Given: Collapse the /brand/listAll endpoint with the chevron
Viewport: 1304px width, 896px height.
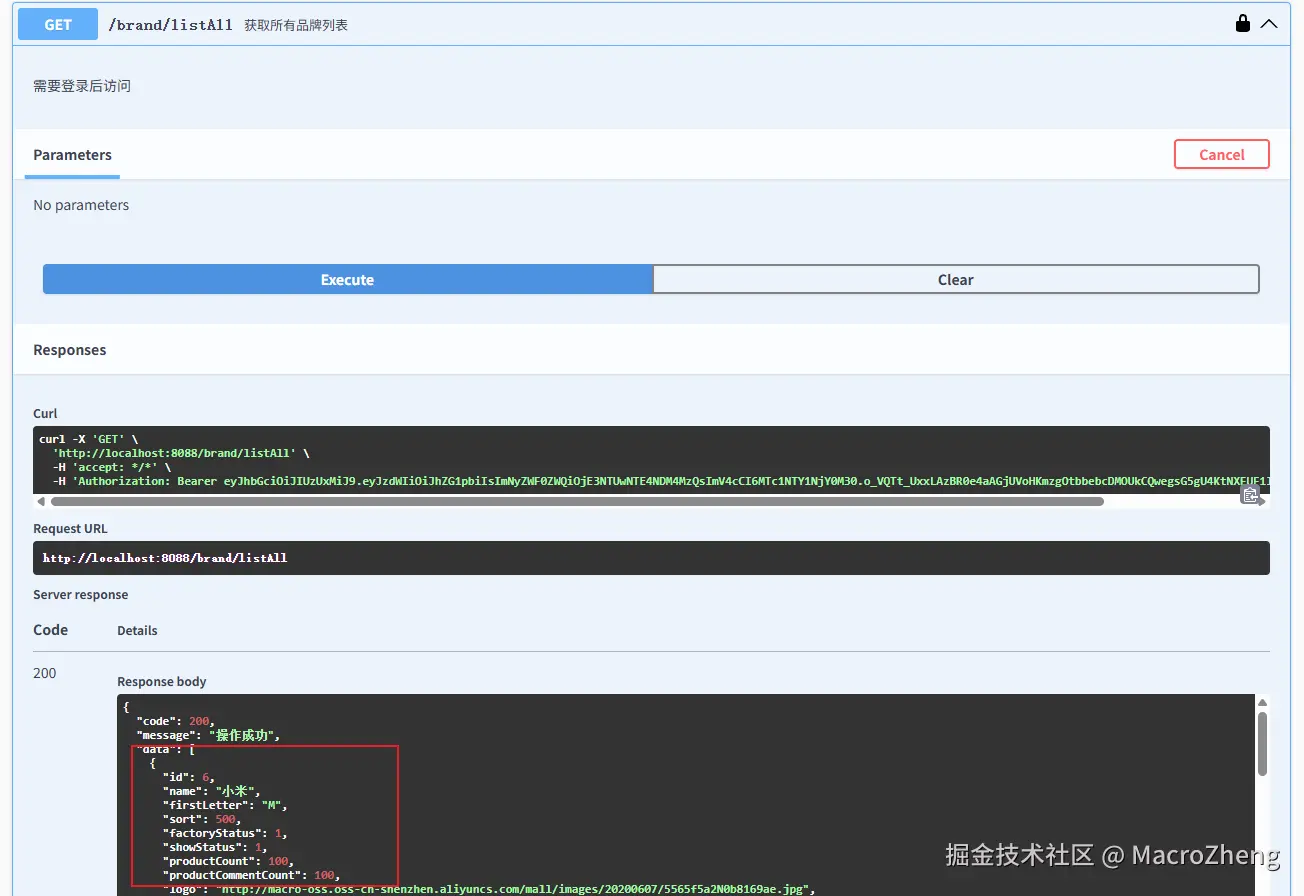Looking at the screenshot, I should [x=1269, y=23].
